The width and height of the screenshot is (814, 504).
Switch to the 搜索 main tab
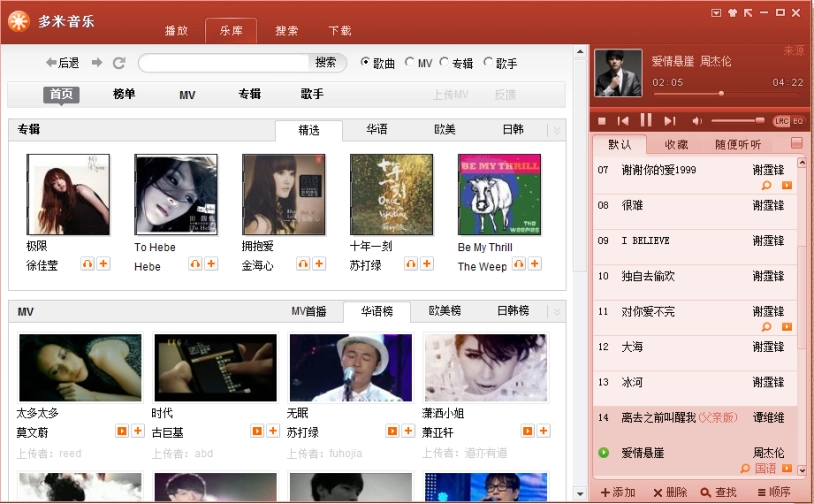coord(287,31)
